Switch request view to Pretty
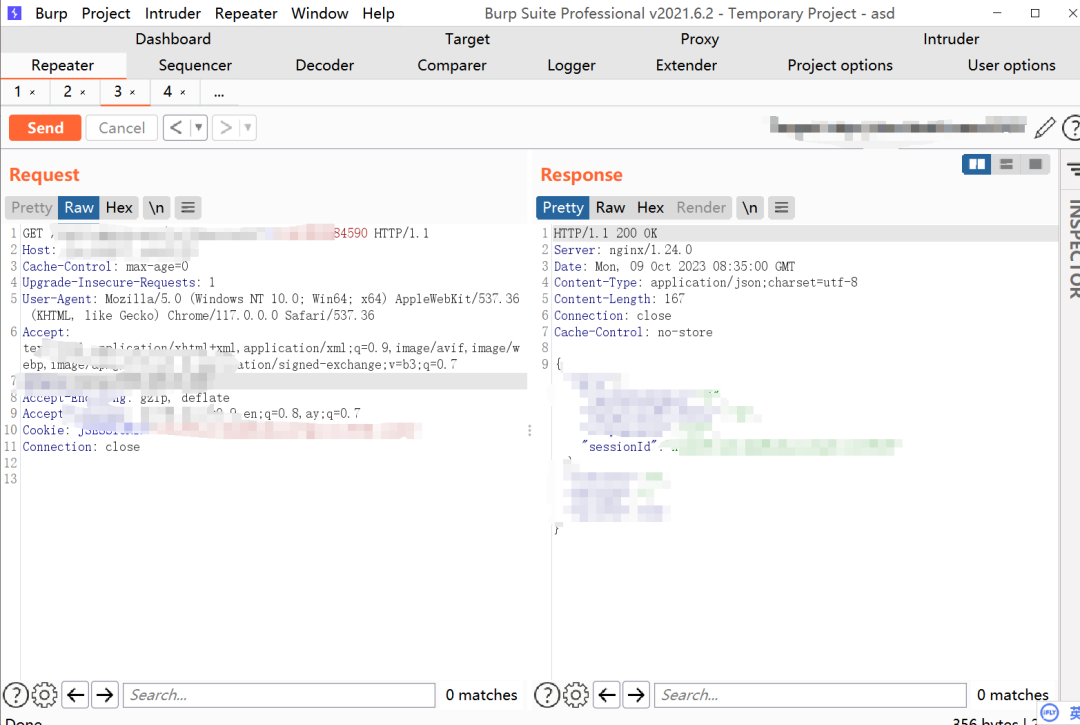The height and width of the screenshot is (725, 1080). coord(32,208)
